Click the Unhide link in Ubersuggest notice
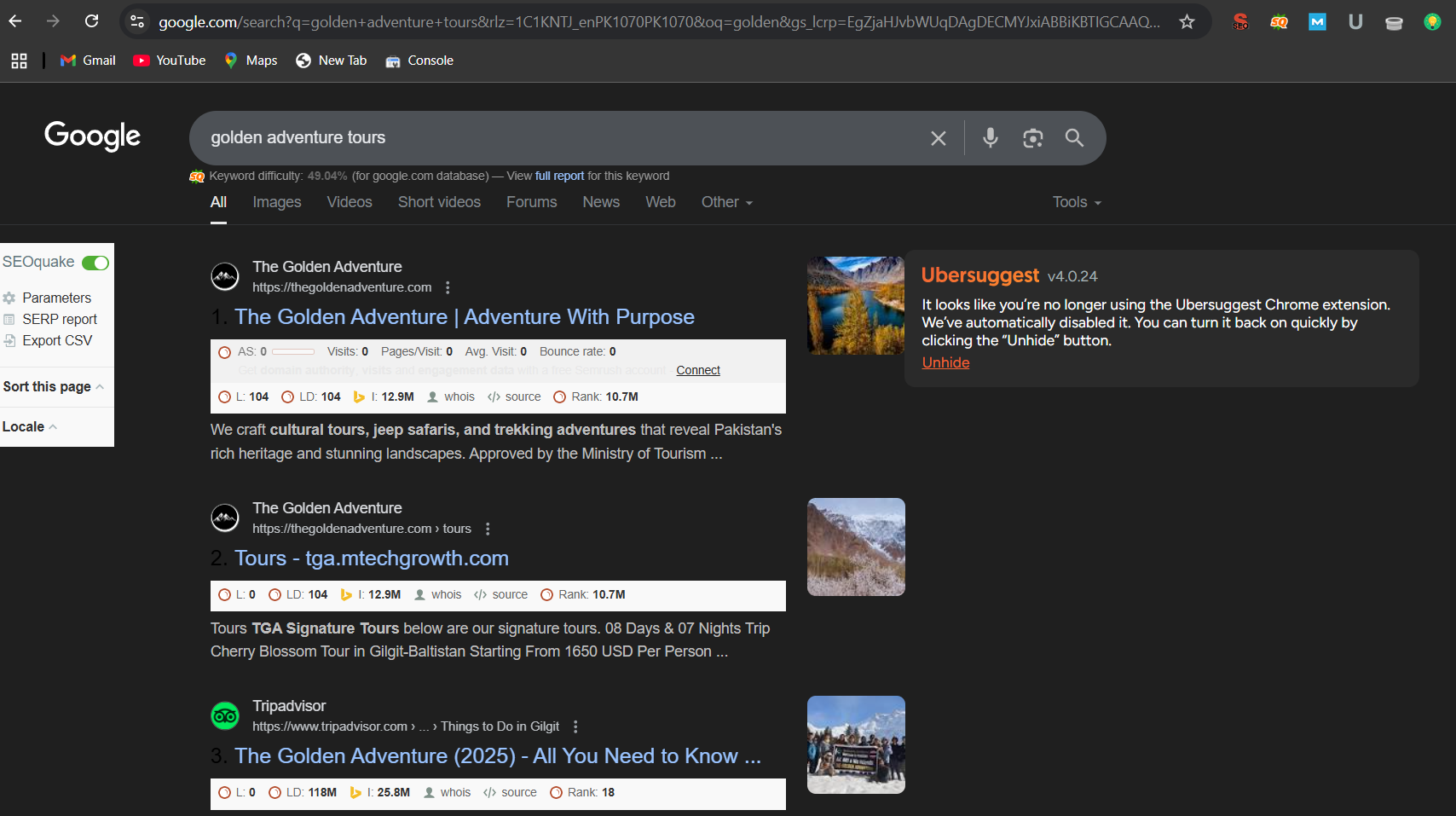 (945, 362)
